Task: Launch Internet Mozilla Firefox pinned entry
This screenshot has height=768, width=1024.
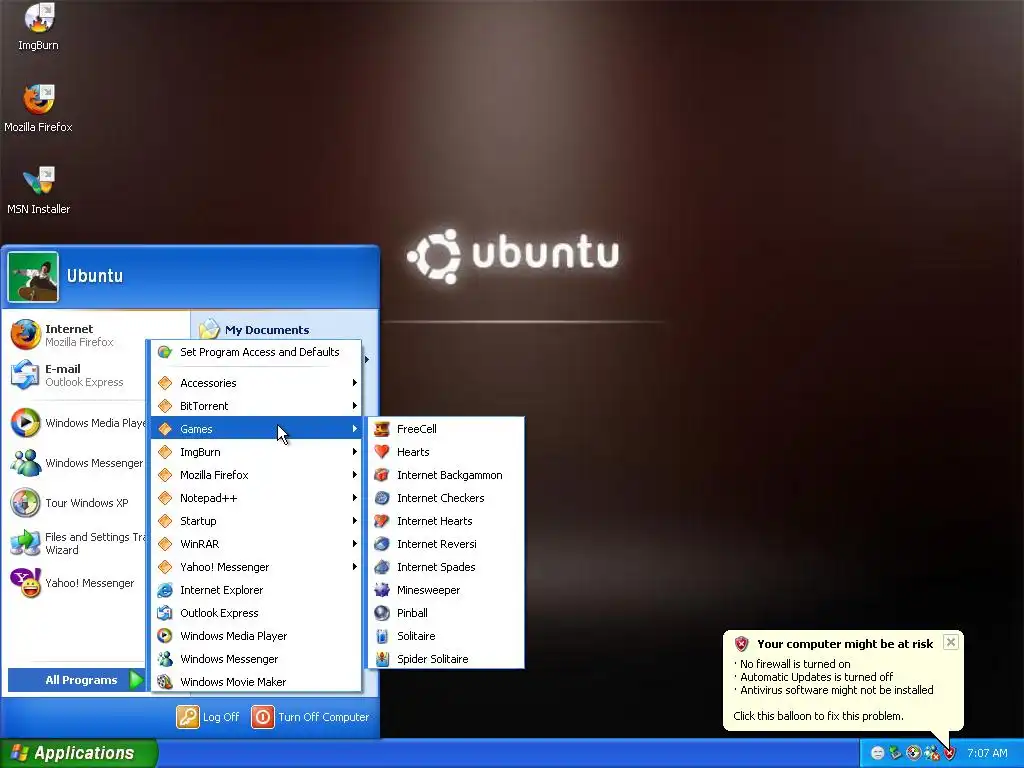Action: click(x=77, y=335)
